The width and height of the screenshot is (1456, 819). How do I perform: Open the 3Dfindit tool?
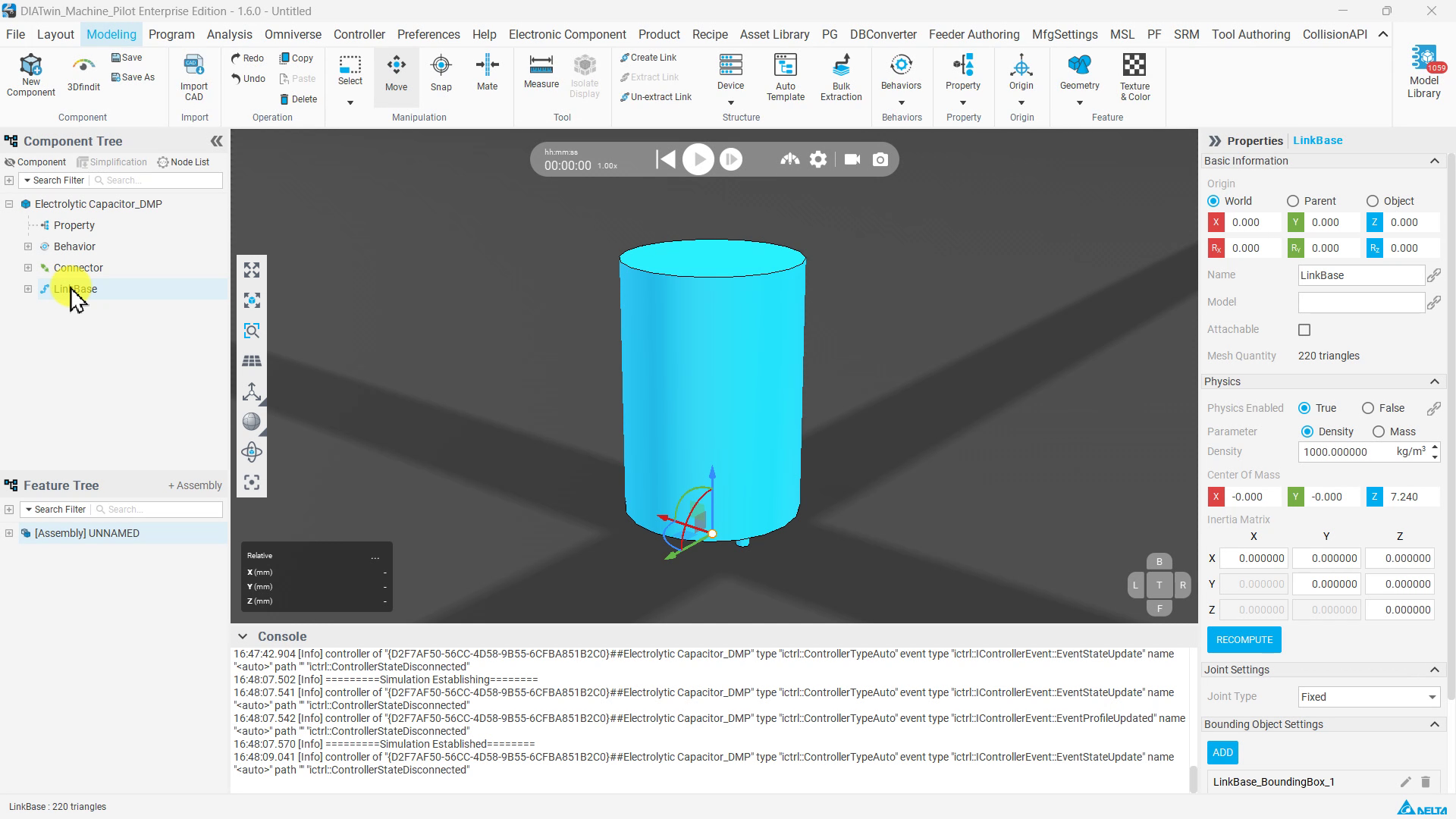pyautogui.click(x=83, y=75)
